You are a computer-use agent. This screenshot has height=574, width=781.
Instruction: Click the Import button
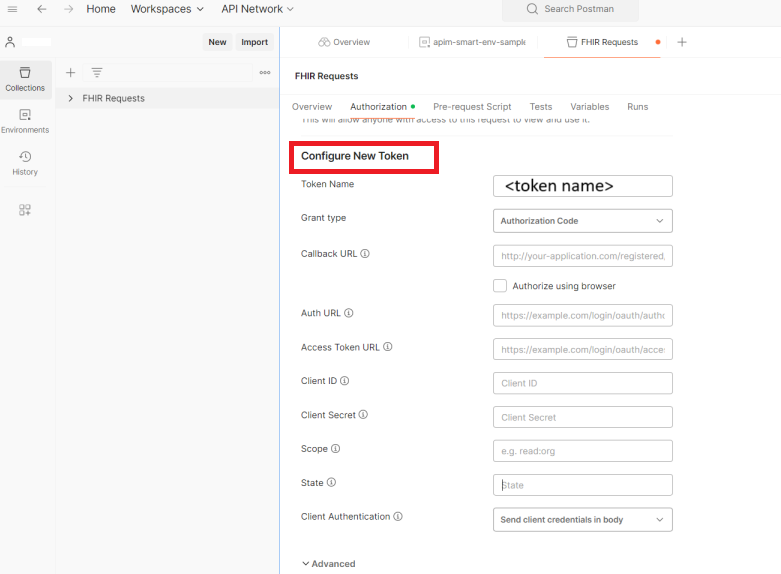click(255, 42)
